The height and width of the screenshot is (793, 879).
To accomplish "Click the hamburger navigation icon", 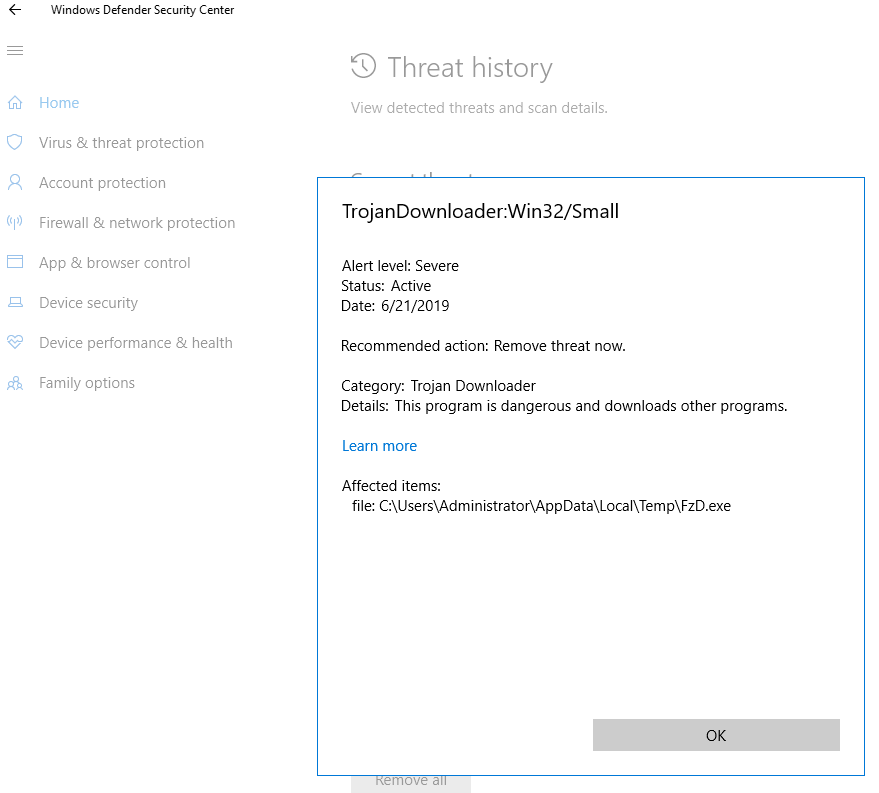I will [15, 50].
